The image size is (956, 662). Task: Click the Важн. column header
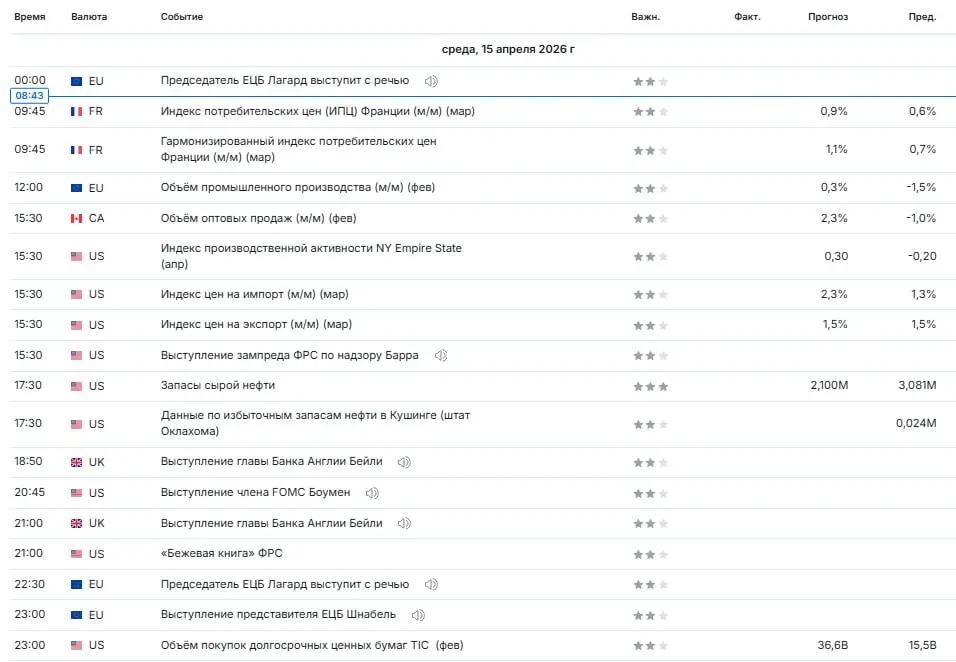pos(646,16)
